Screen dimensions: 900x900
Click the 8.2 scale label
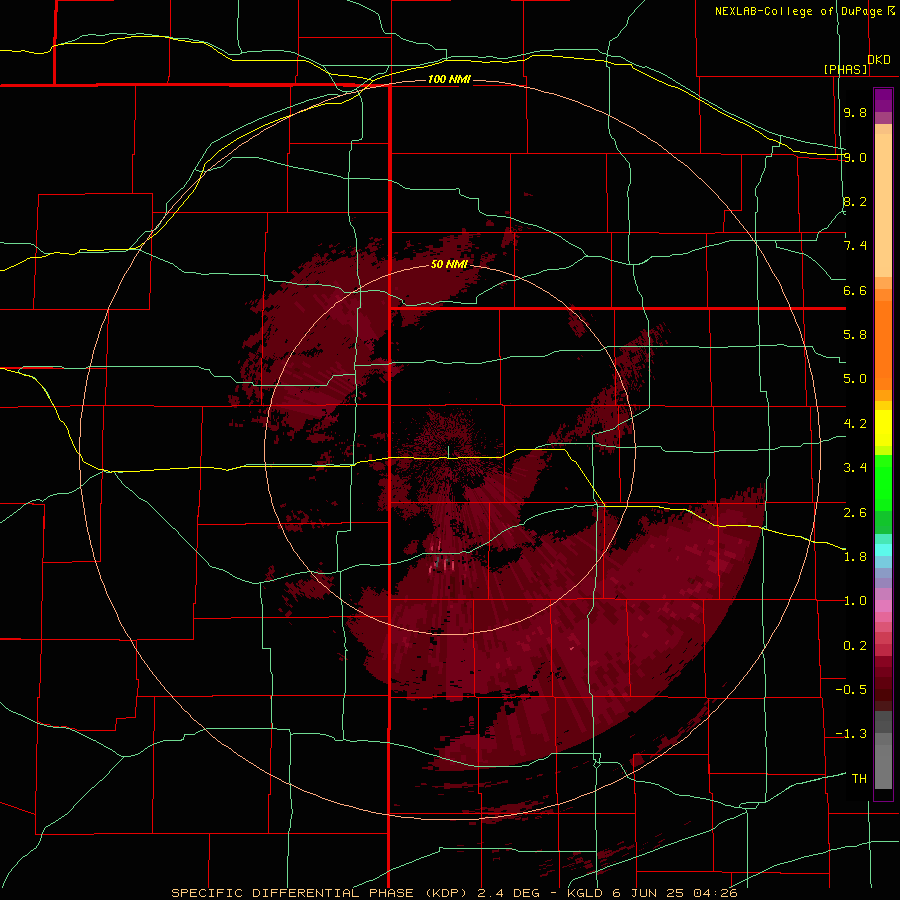coord(855,201)
